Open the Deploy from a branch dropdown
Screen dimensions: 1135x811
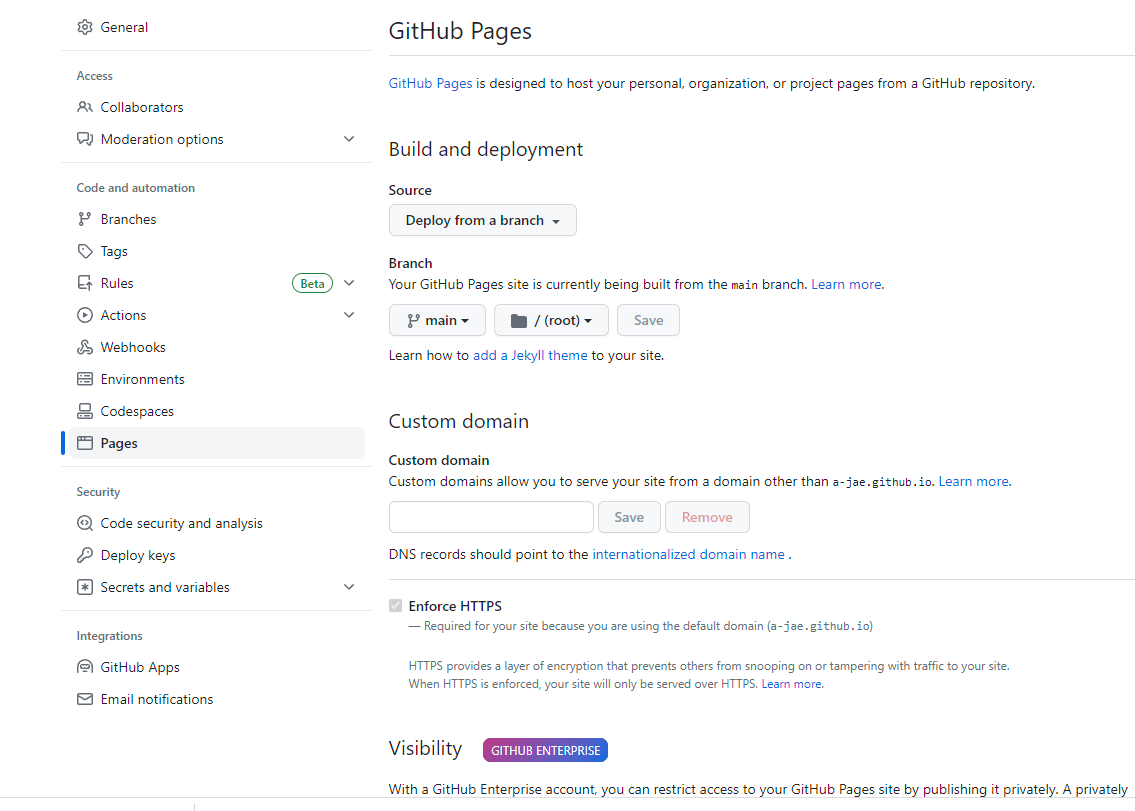[483, 220]
